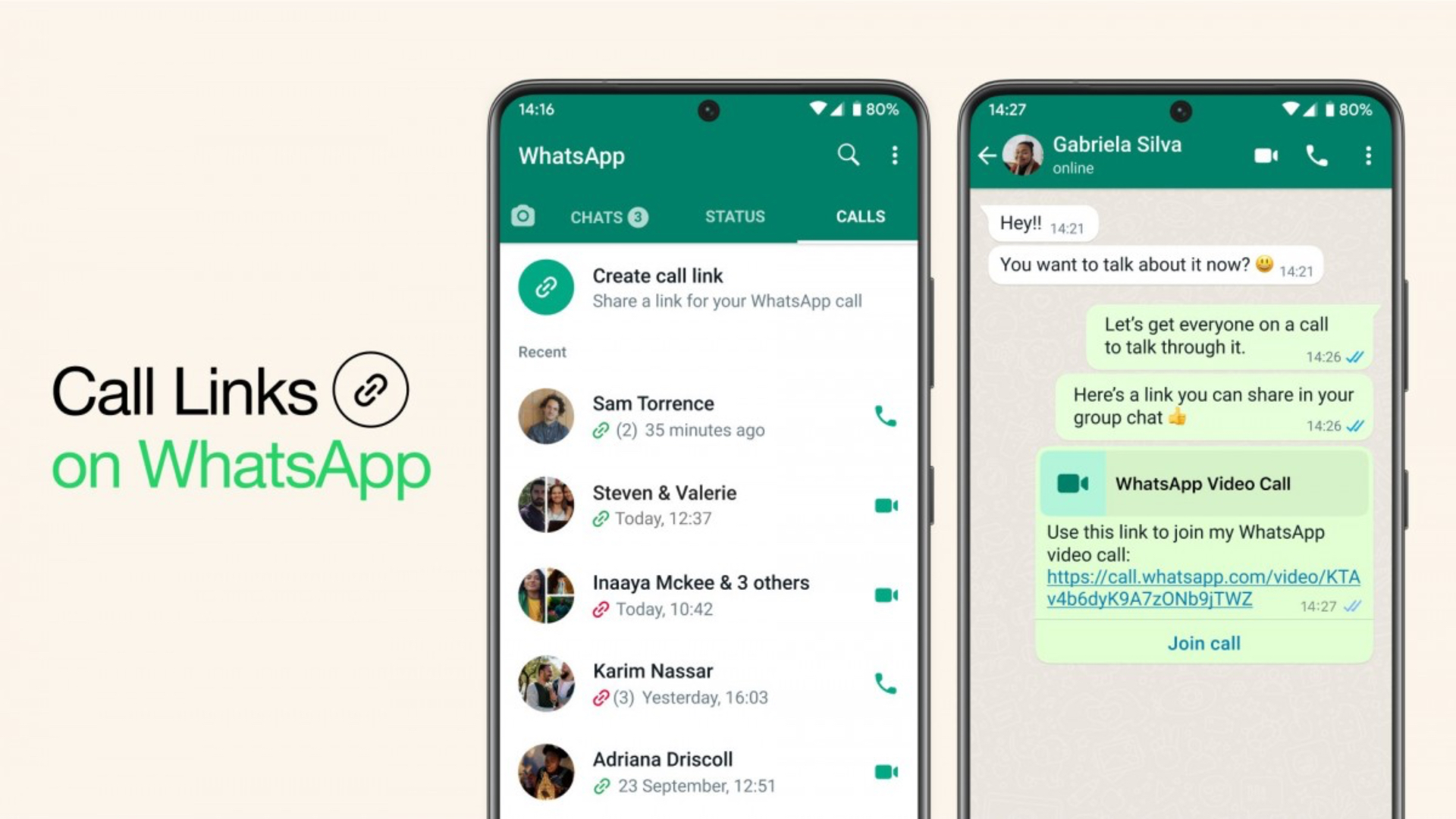Switch to the CALLS tab

[x=858, y=215]
